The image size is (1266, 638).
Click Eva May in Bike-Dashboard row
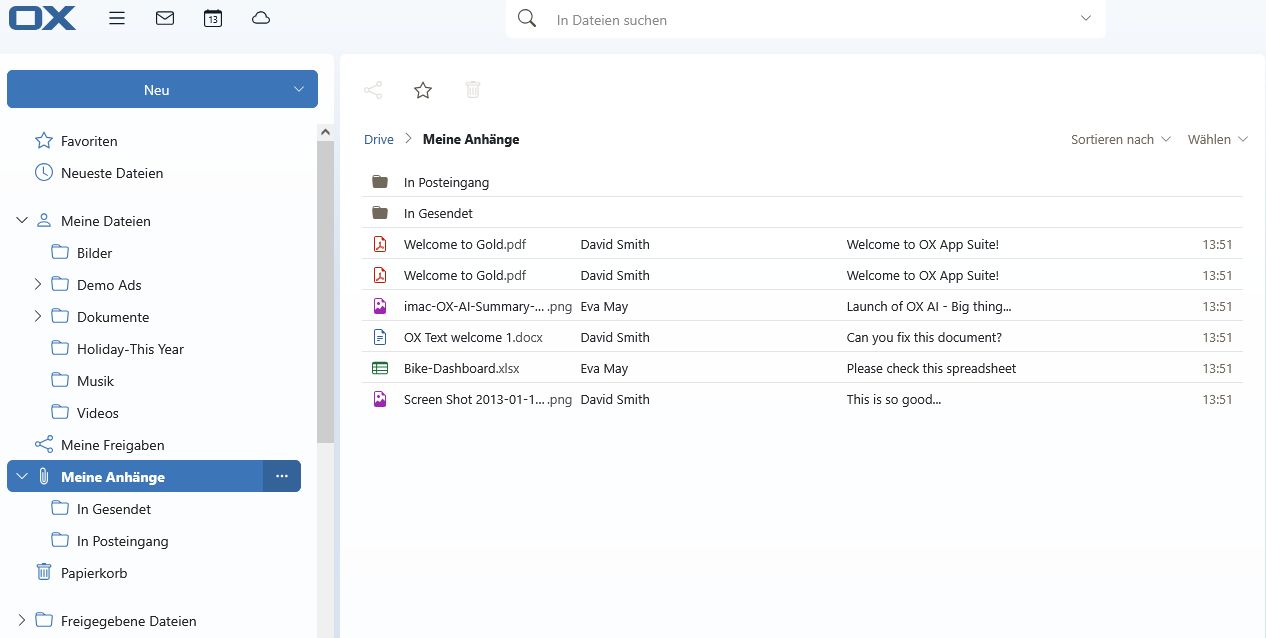pos(604,368)
